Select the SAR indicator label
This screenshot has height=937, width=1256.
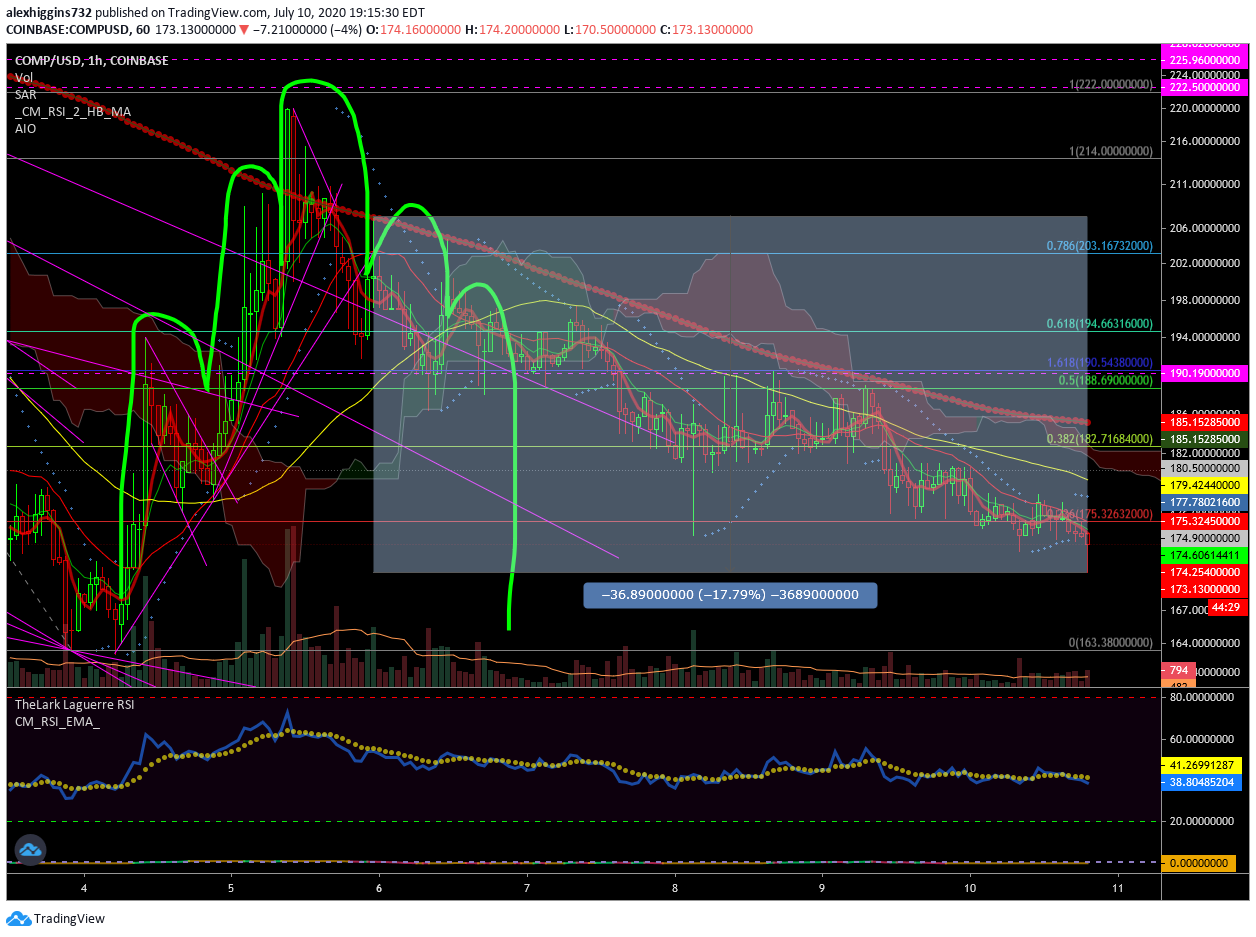tap(26, 94)
